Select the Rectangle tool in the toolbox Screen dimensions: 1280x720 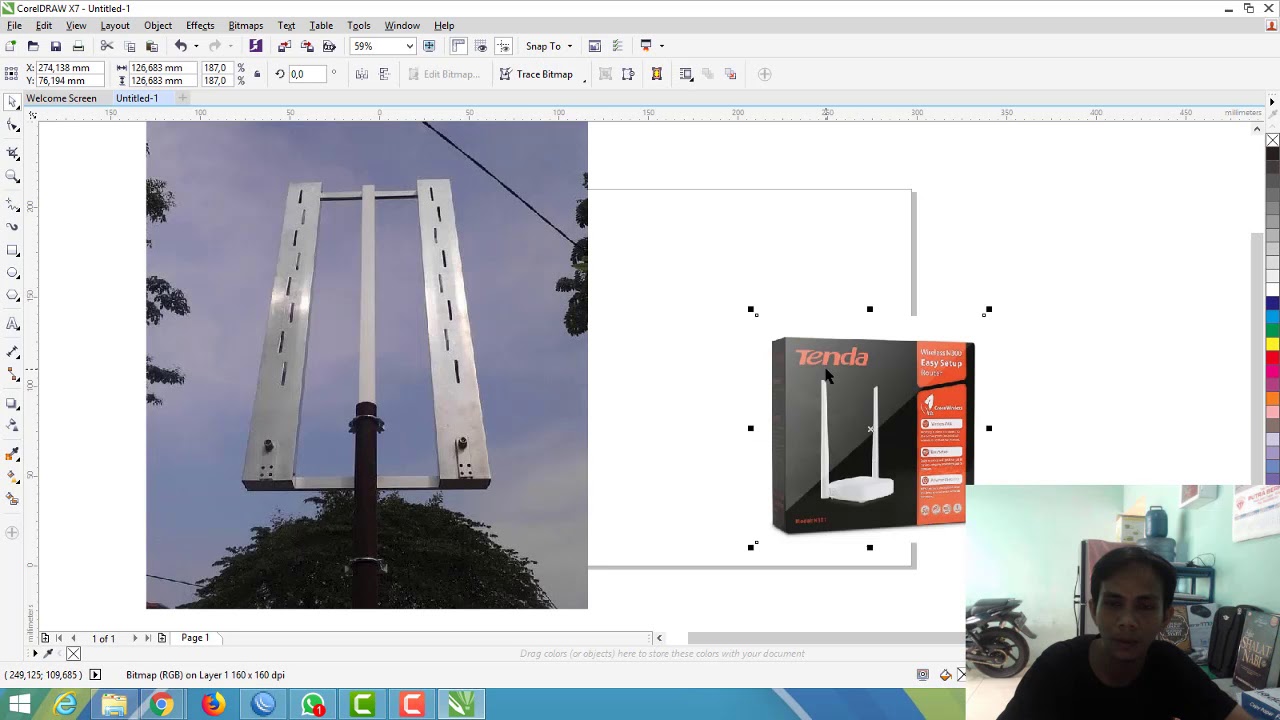(13, 250)
